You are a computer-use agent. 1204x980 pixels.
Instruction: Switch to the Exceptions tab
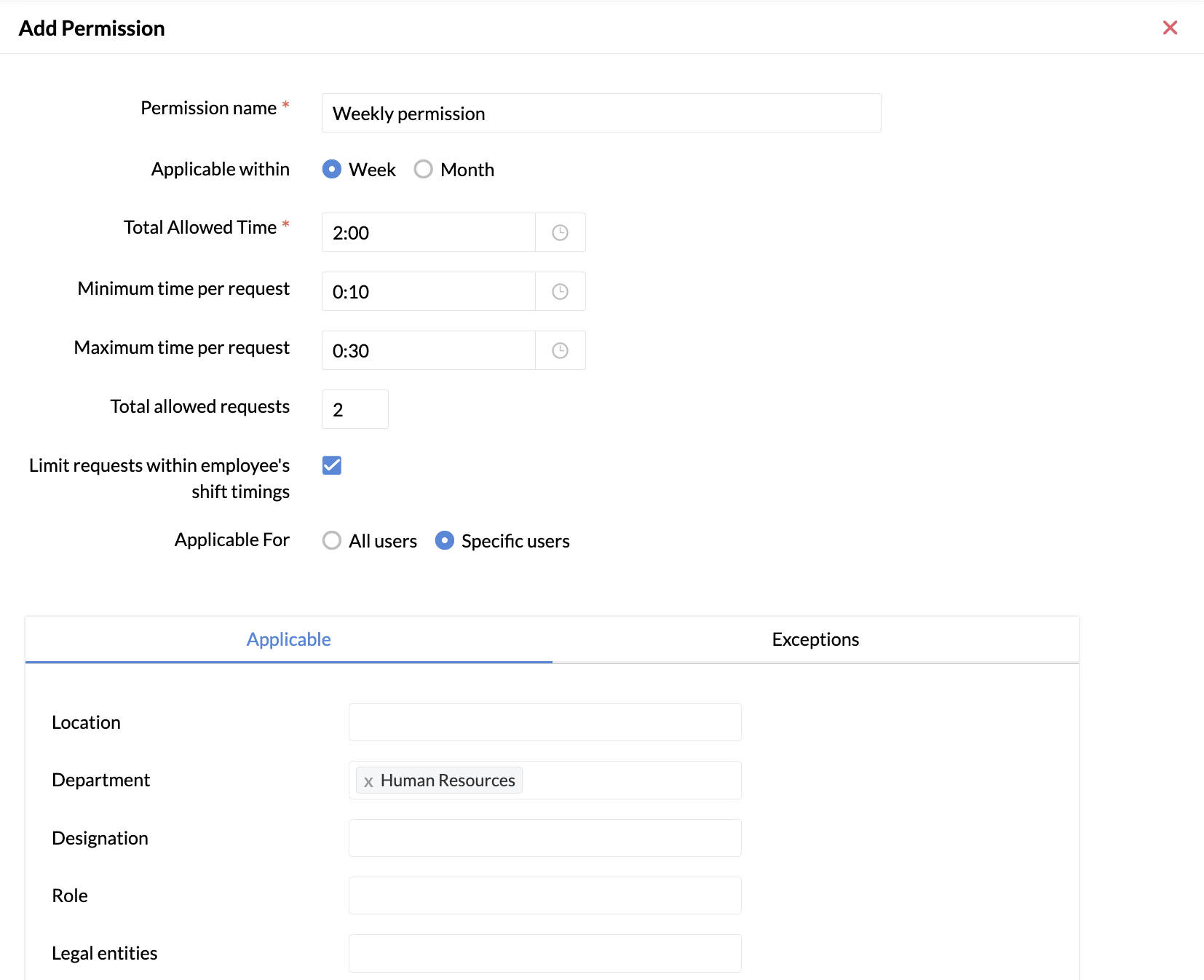pyautogui.click(x=815, y=639)
